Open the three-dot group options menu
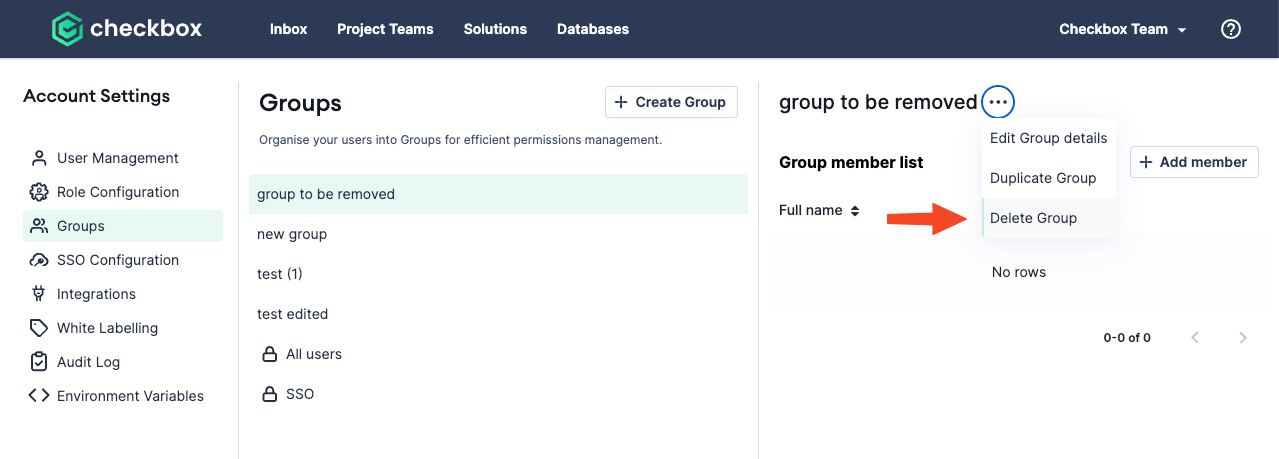 998,102
